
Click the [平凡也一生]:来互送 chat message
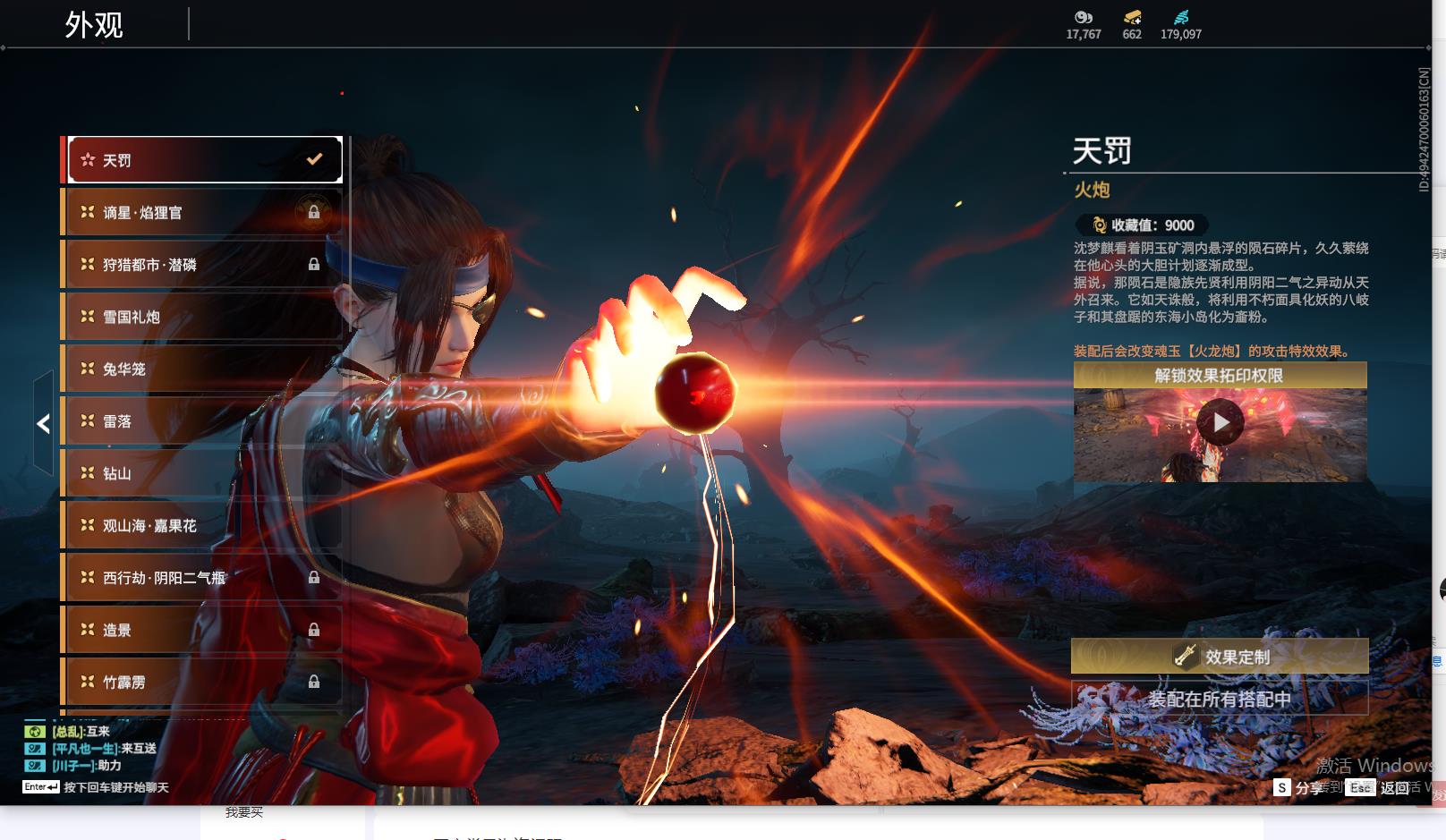105,749
